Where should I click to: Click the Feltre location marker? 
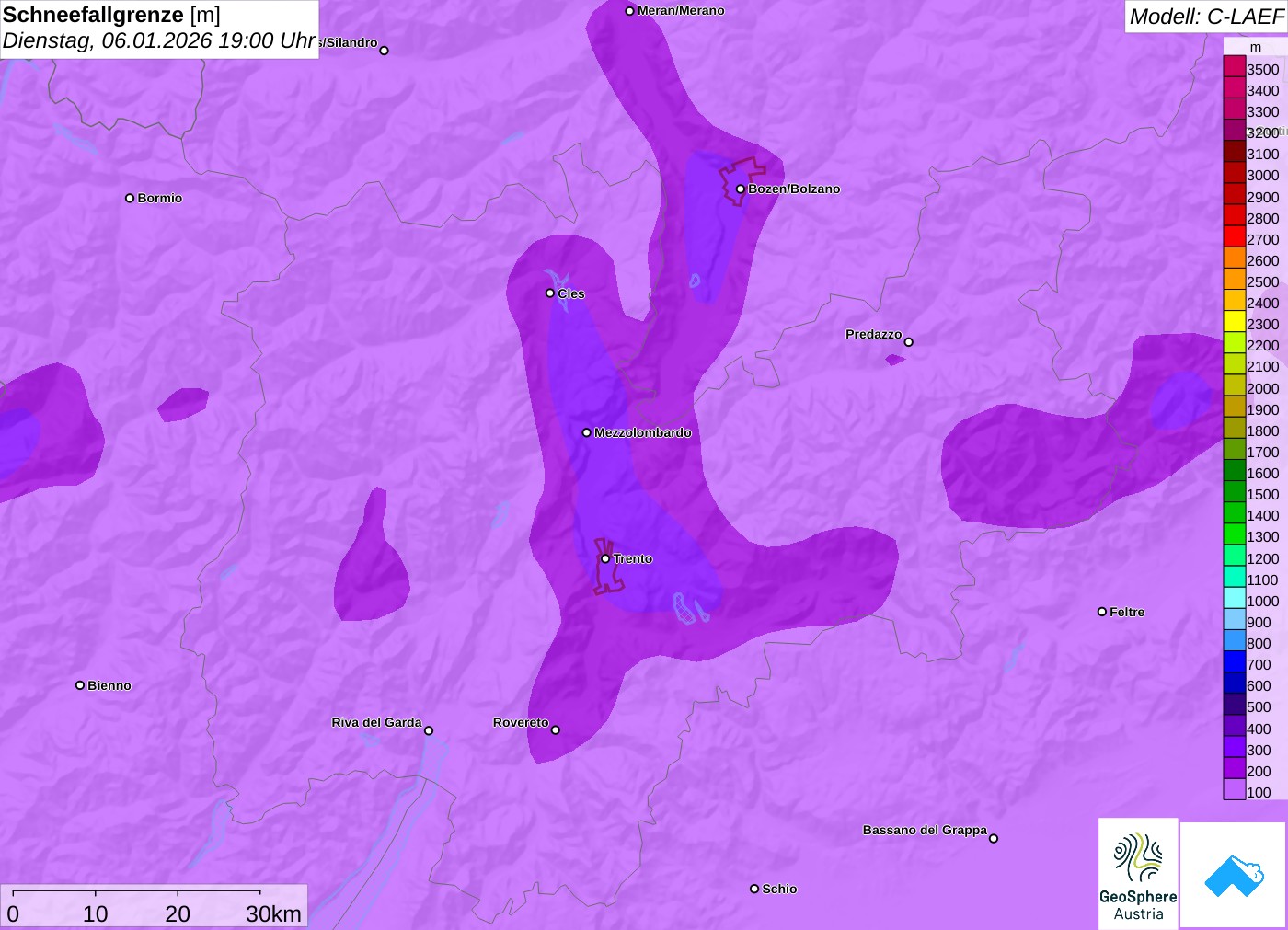point(1102,612)
